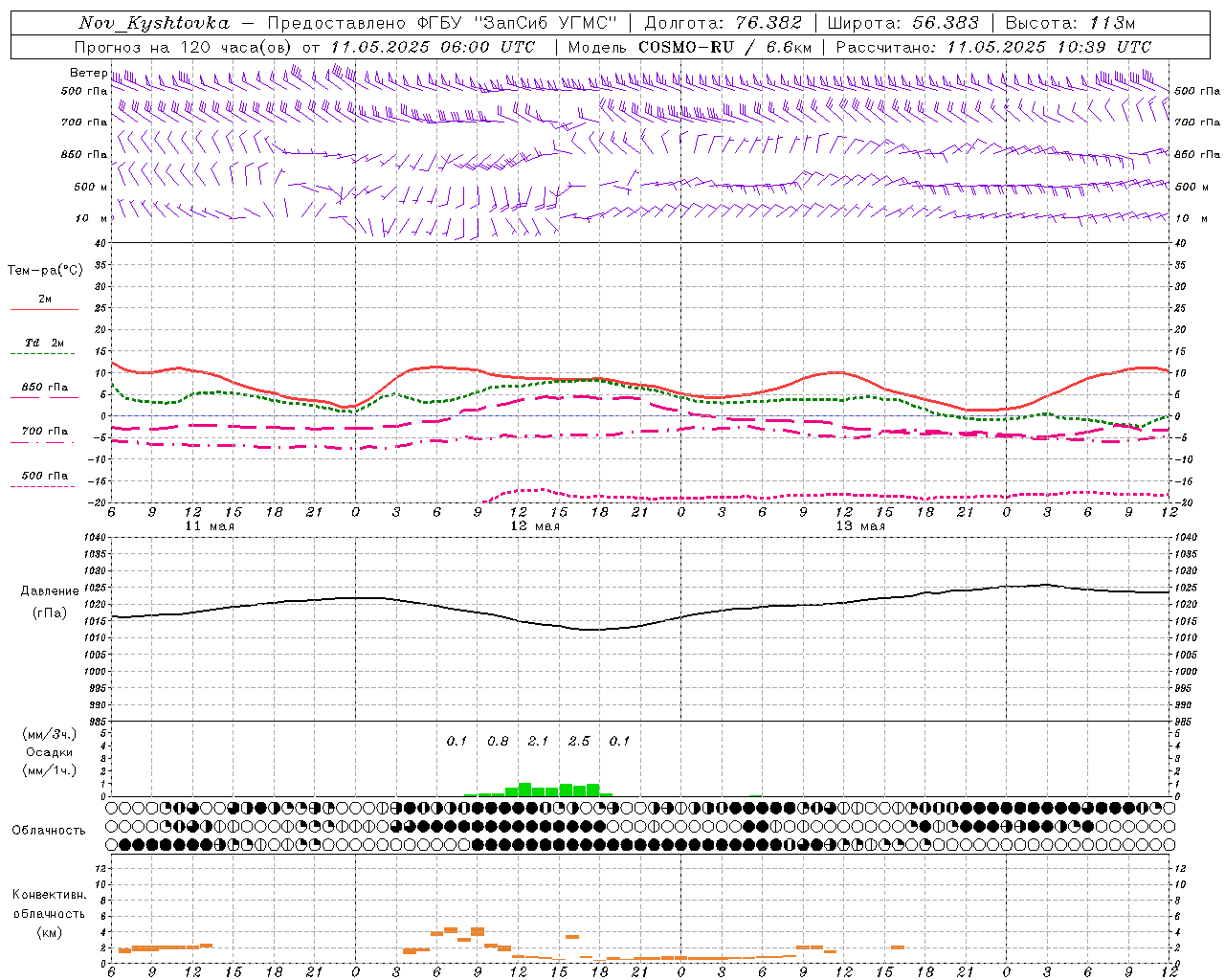
Task: Click the precipitation value 2.1
Action: pos(538,741)
